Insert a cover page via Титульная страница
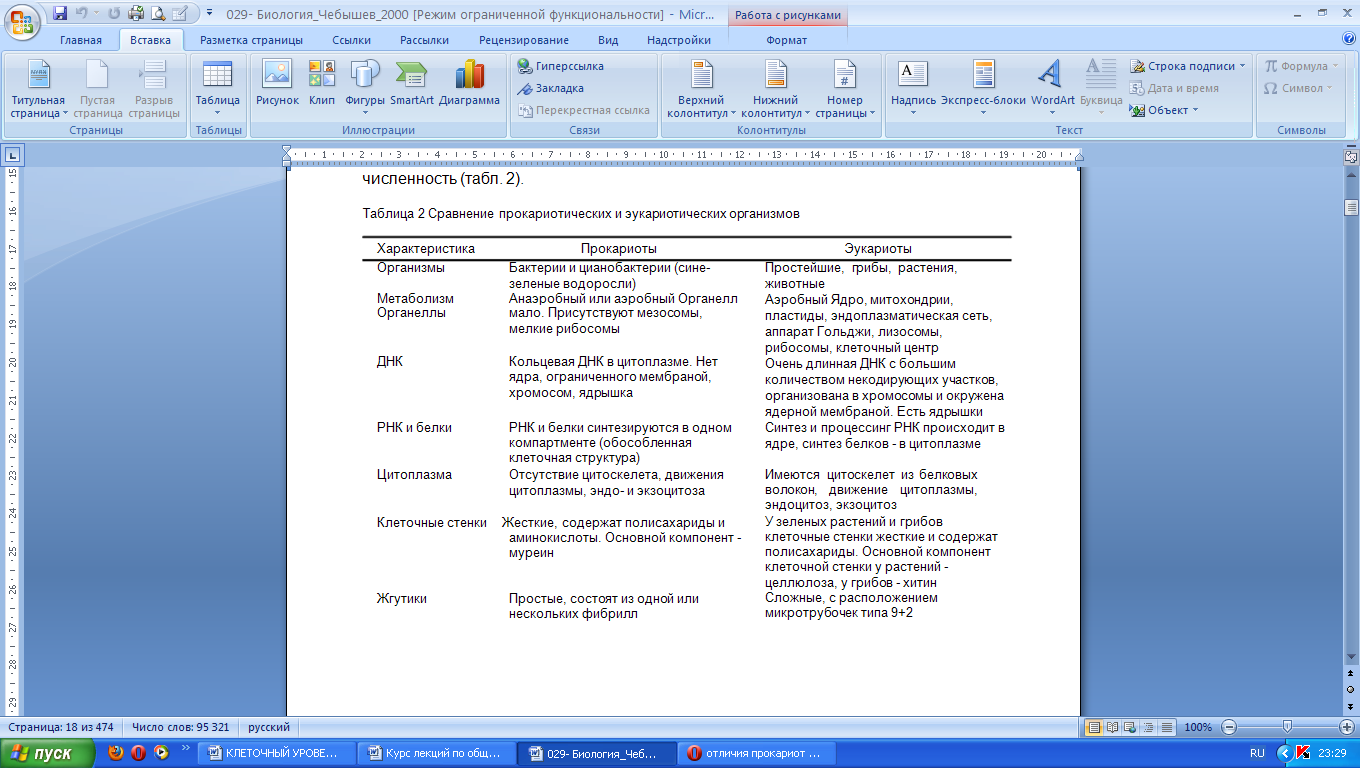1360x768 pixels. [x=38, y=90]
